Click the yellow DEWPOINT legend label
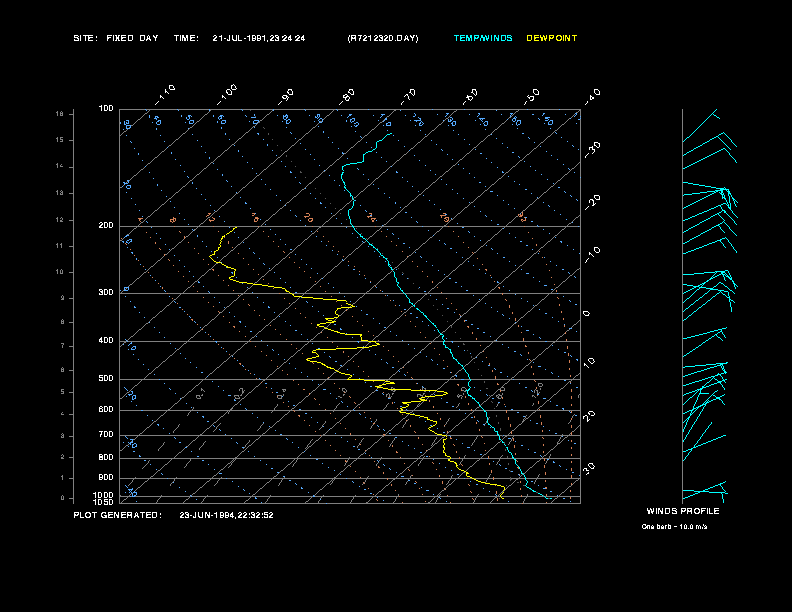This screenshot has height=612, width=792. tap(552, 38)
